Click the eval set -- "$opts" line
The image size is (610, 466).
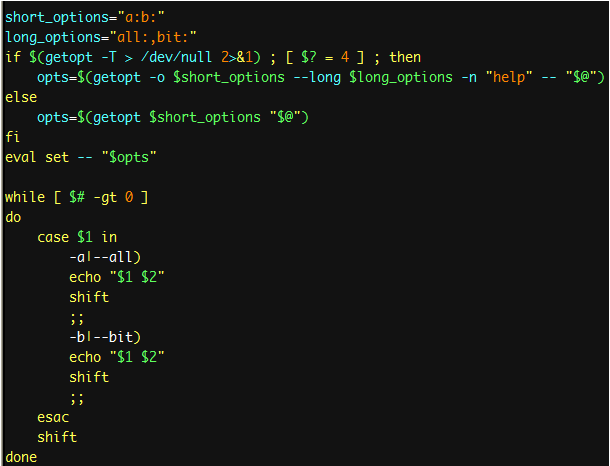(81, 158)
